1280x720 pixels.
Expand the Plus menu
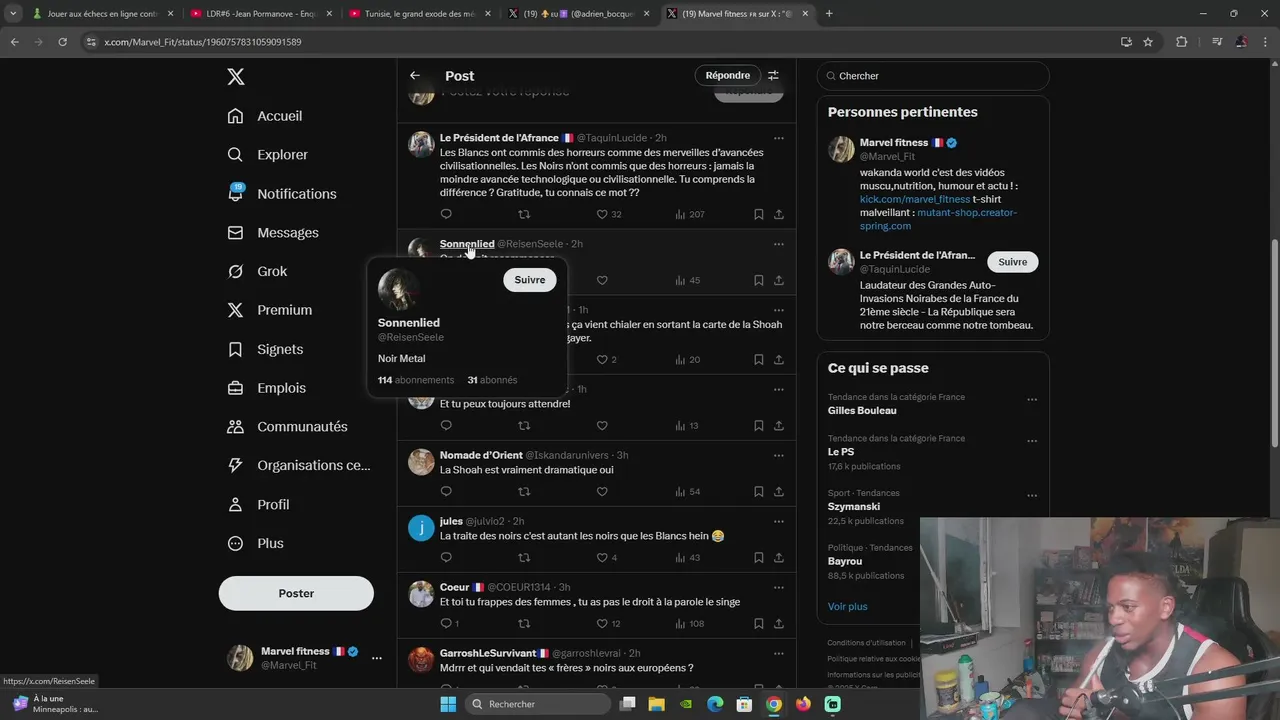255,544
